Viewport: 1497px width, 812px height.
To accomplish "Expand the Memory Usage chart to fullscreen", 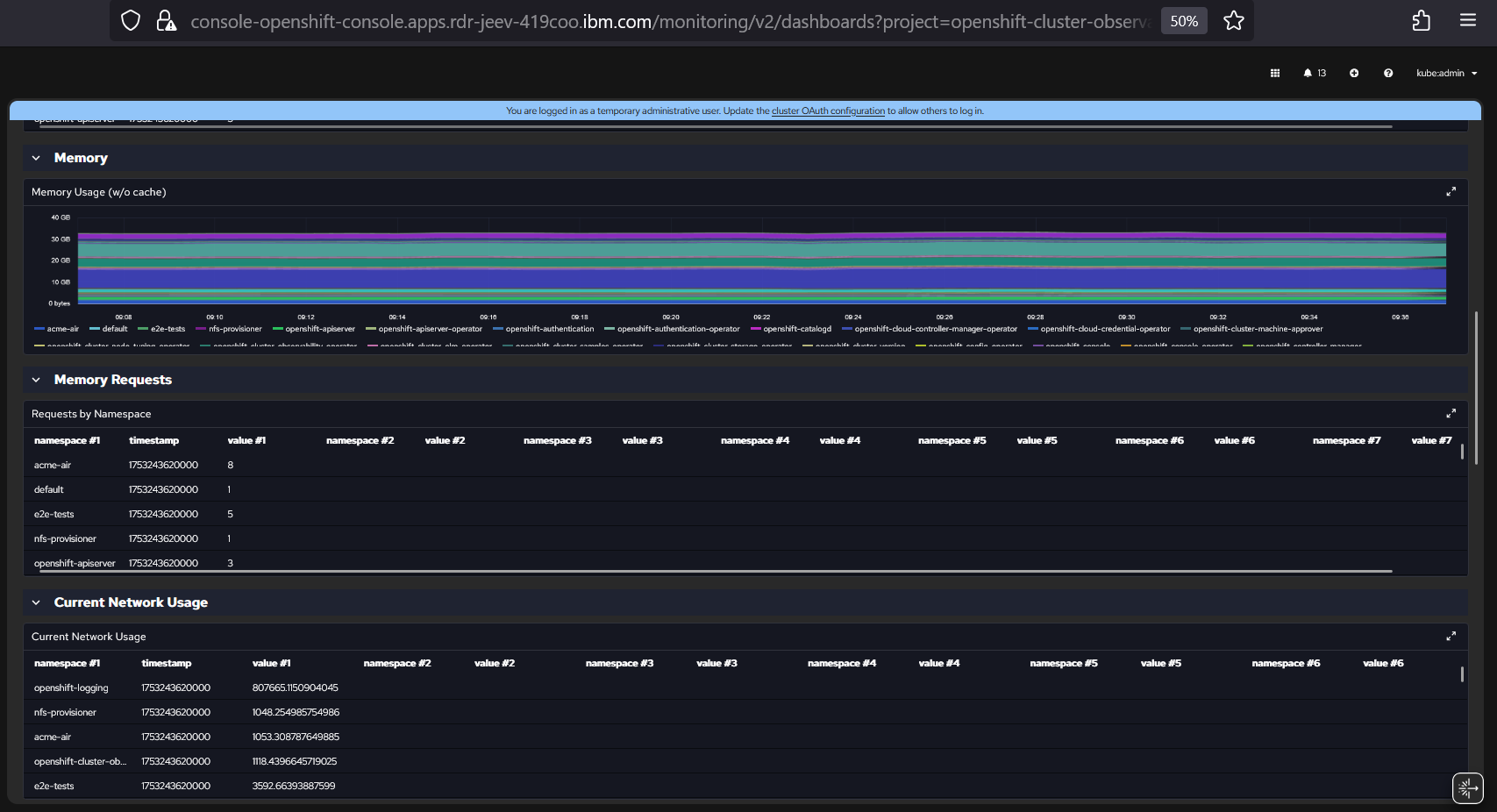I will [x=1451, y=192].
